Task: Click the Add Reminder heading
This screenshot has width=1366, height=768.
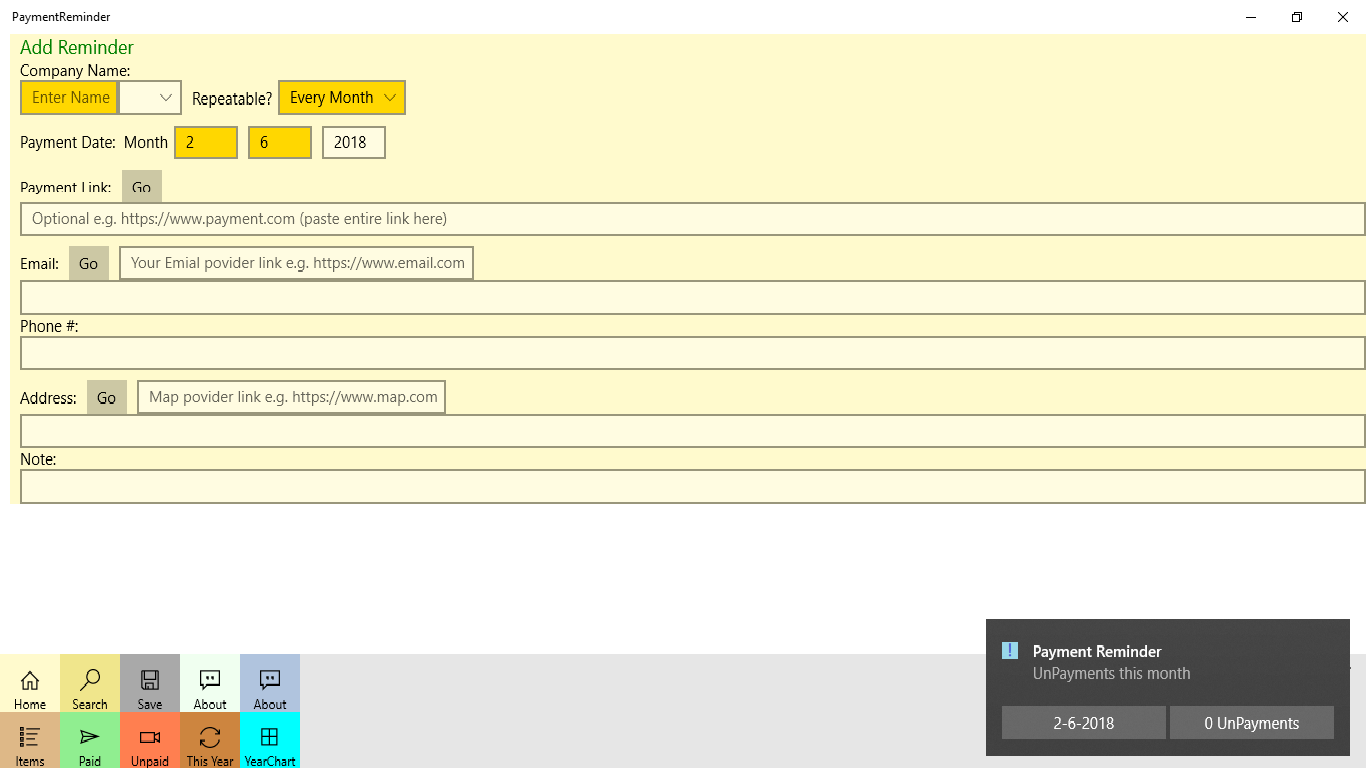Action: 77,47
